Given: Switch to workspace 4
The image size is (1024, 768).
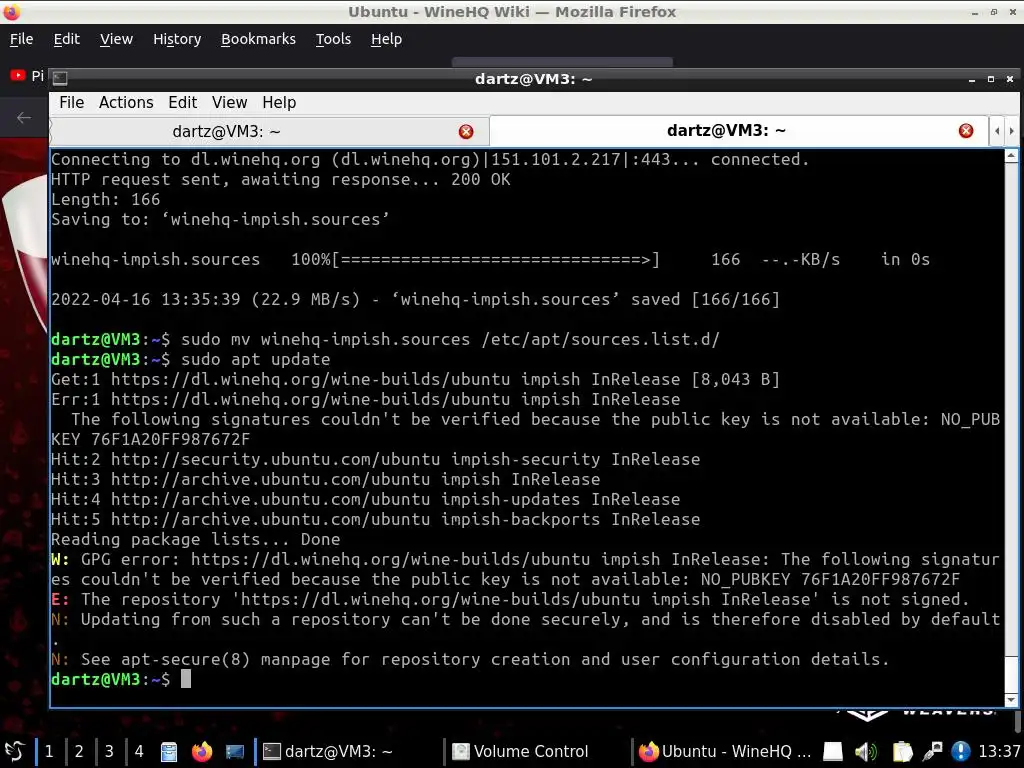Looking at the screenshot, I should [139, 751].
